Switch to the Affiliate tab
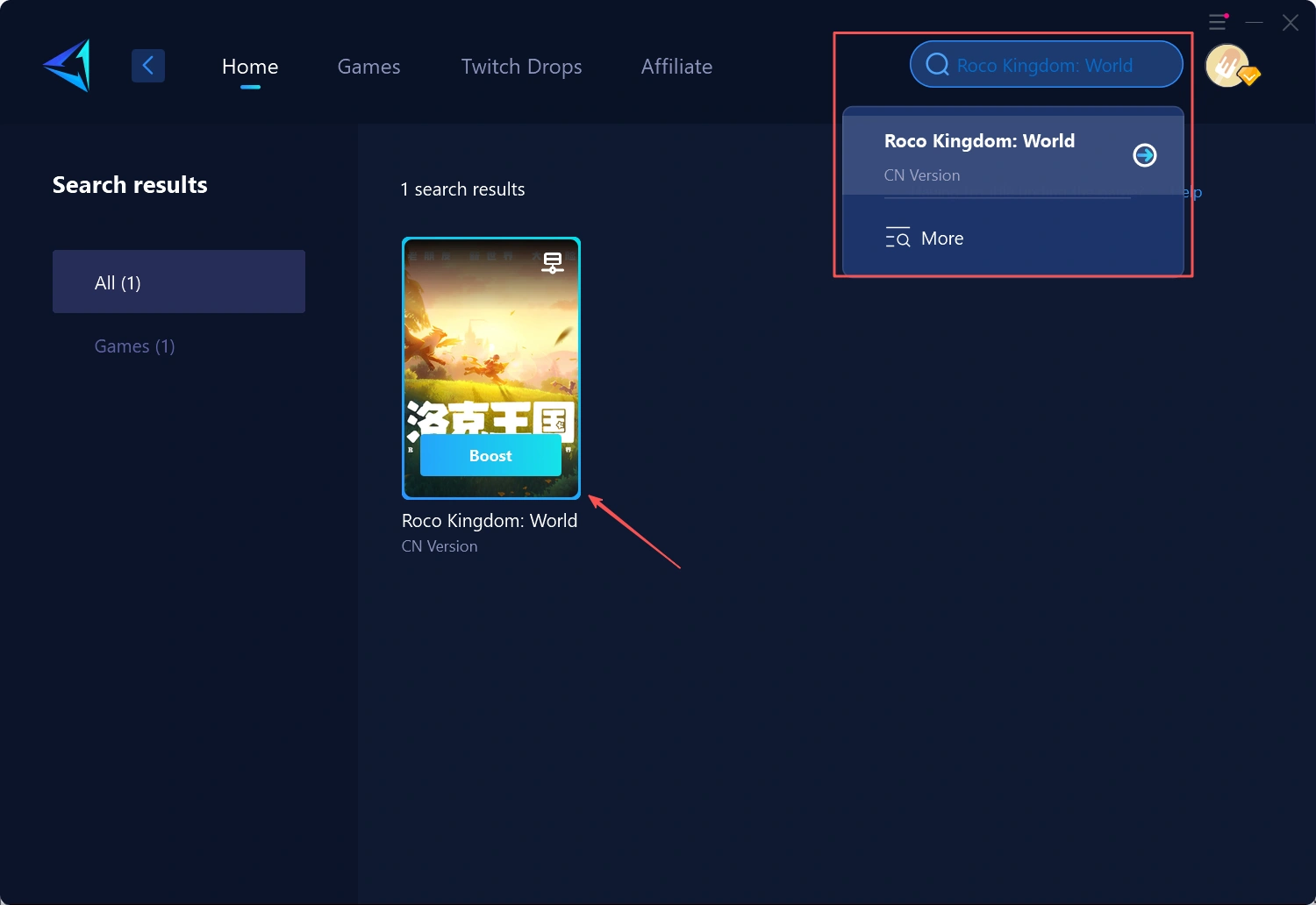 point(676,66)
